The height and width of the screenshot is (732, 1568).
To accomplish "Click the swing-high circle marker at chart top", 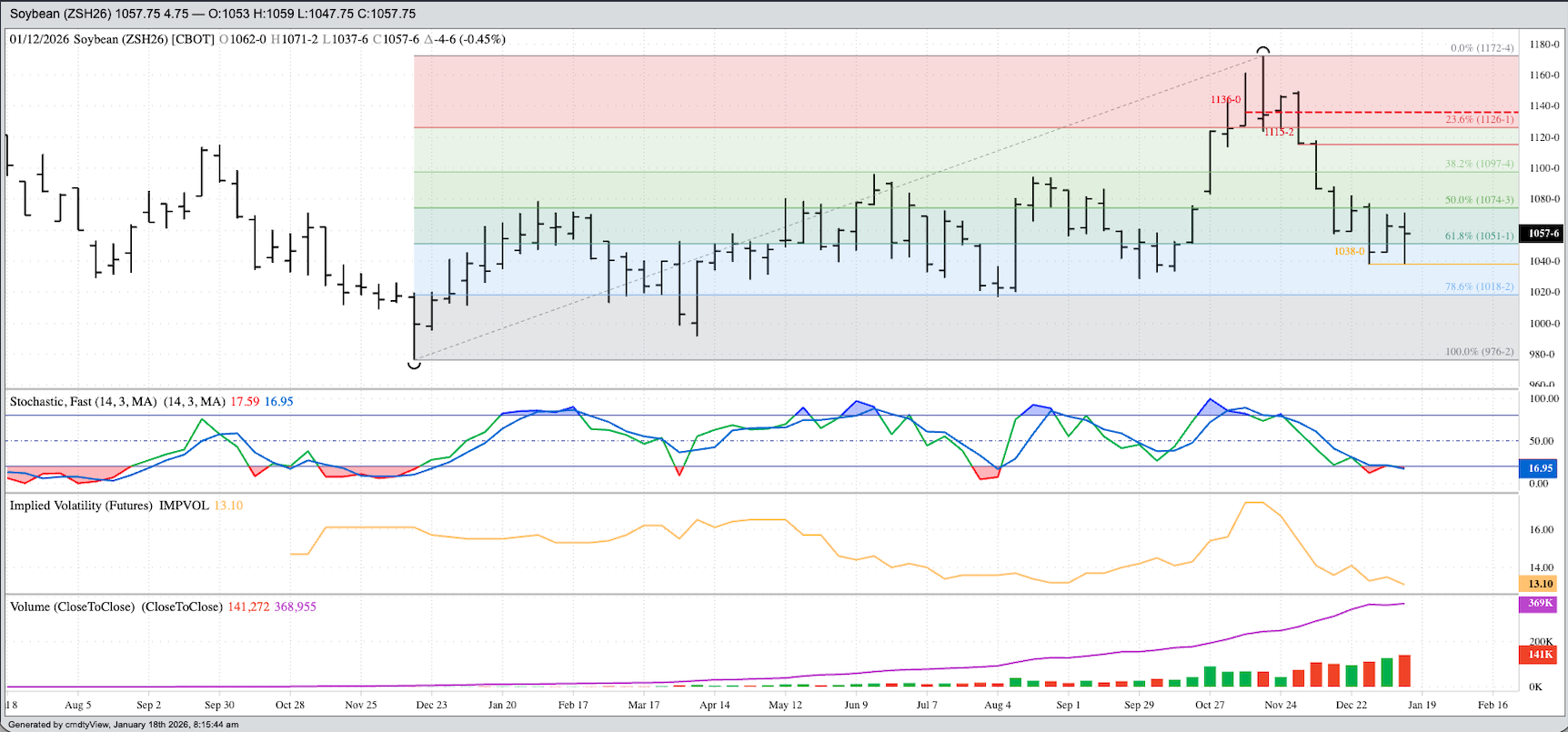I will point(1262,51).
